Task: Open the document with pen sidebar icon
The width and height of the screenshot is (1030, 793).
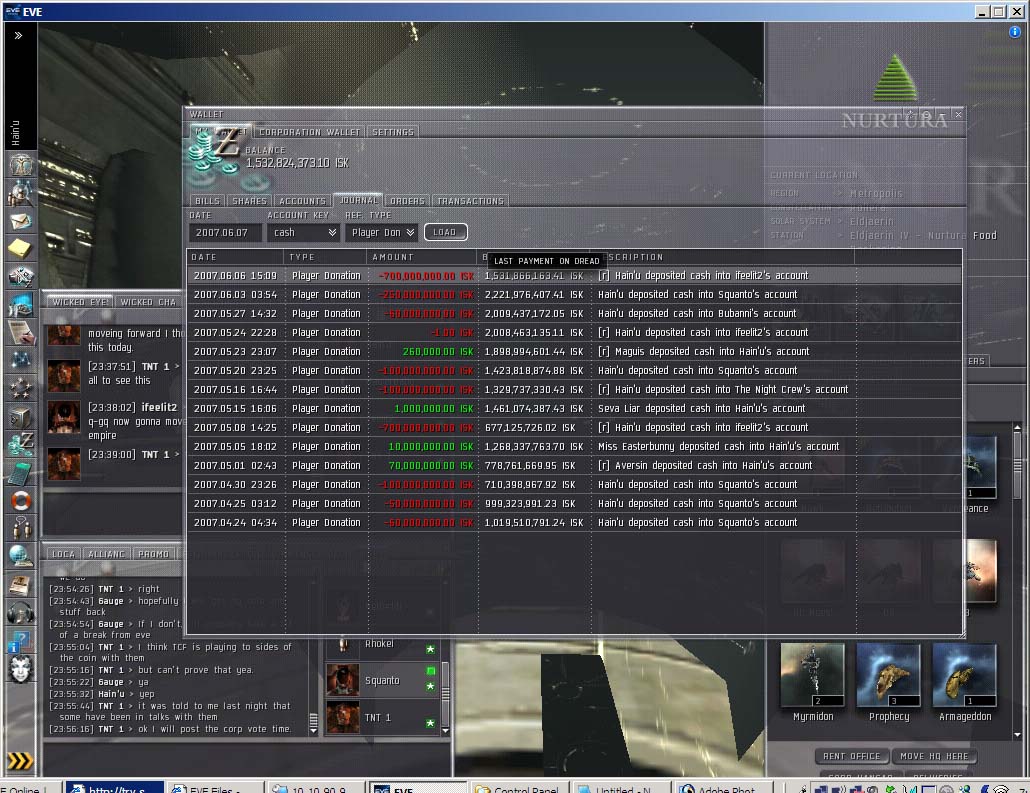Action: click(21, 332)
